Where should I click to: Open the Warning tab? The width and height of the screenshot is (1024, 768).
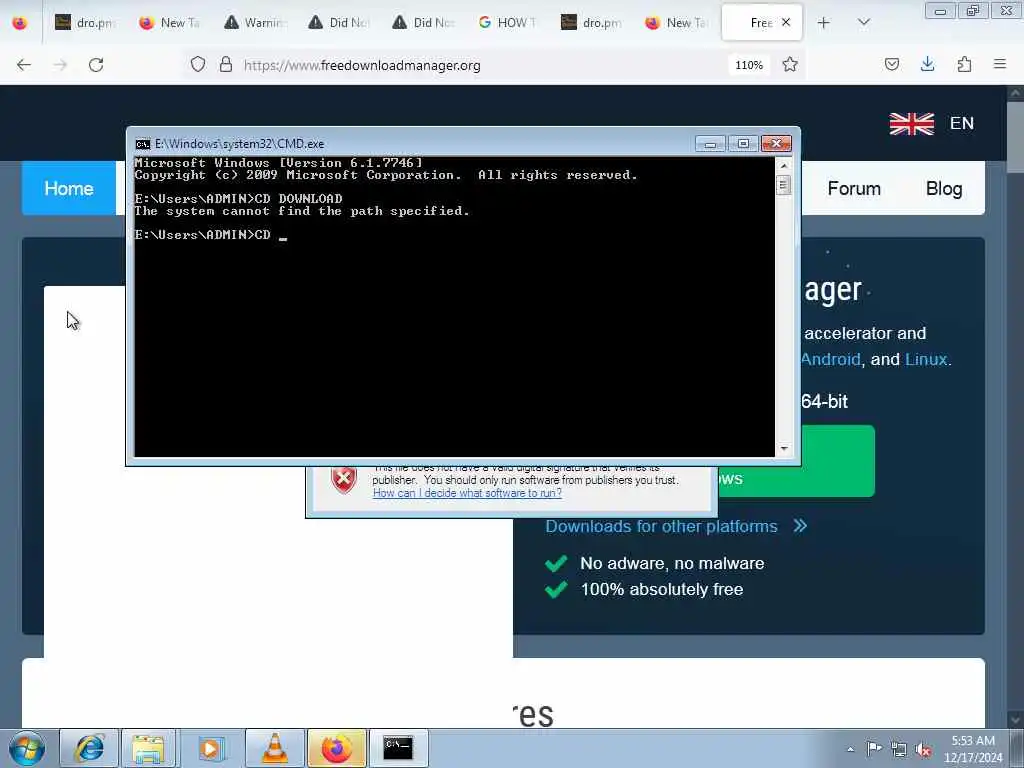pos(255,23)
